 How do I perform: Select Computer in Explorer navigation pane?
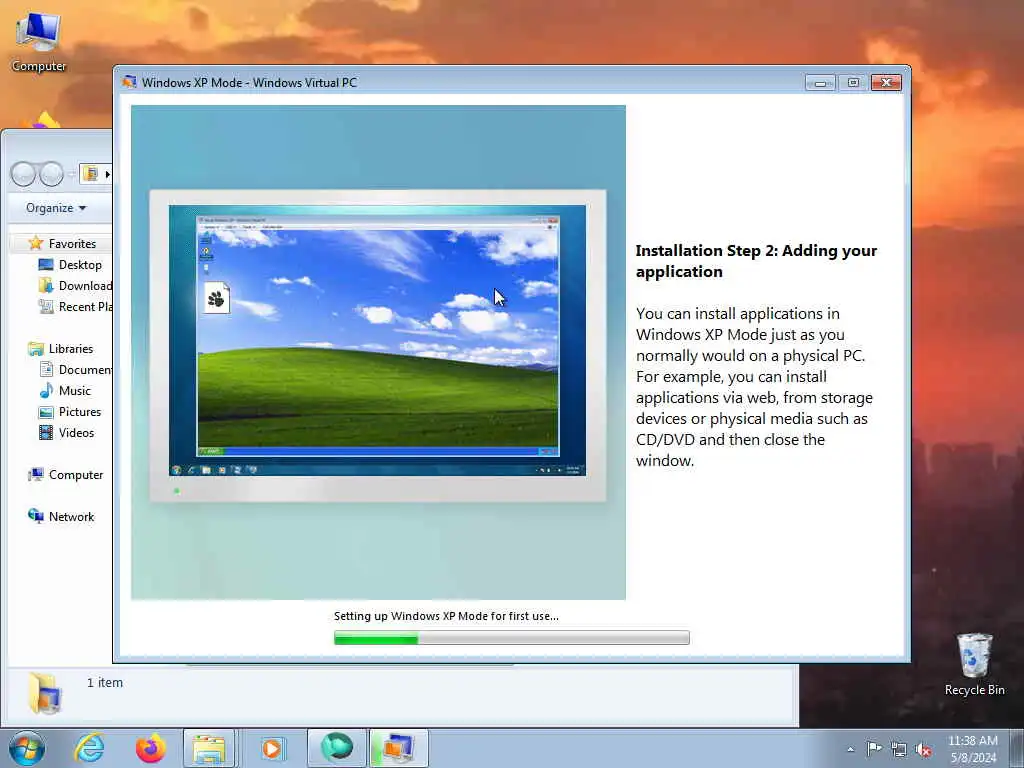coord(65,475)
